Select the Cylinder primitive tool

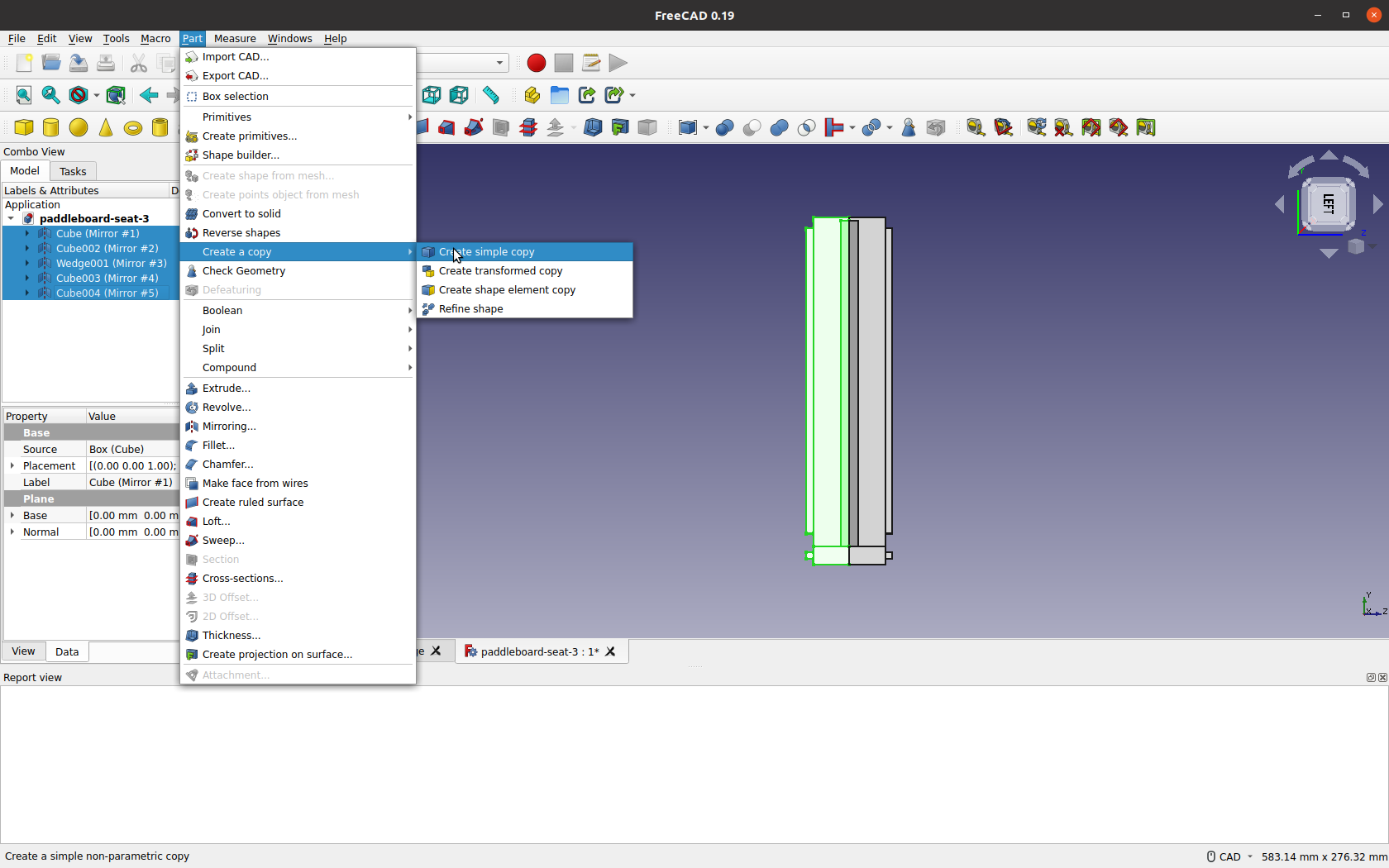[50, 127]
